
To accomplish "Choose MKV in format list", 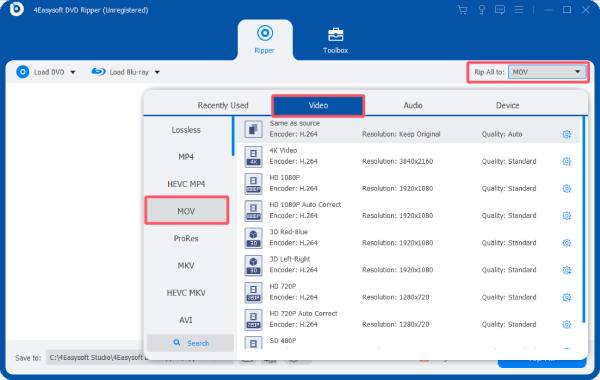I will [186, 266].
